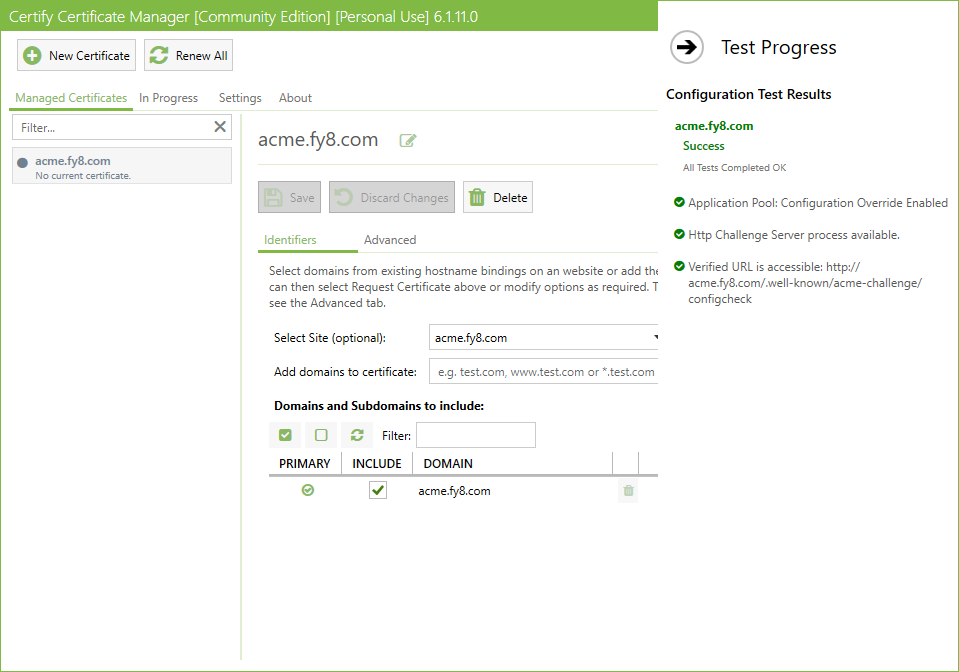Image resolution: width=959 pixels, height=672 pixels.
Task: Click check icon beside Verified URL result
Action: [x=679, y=265]
